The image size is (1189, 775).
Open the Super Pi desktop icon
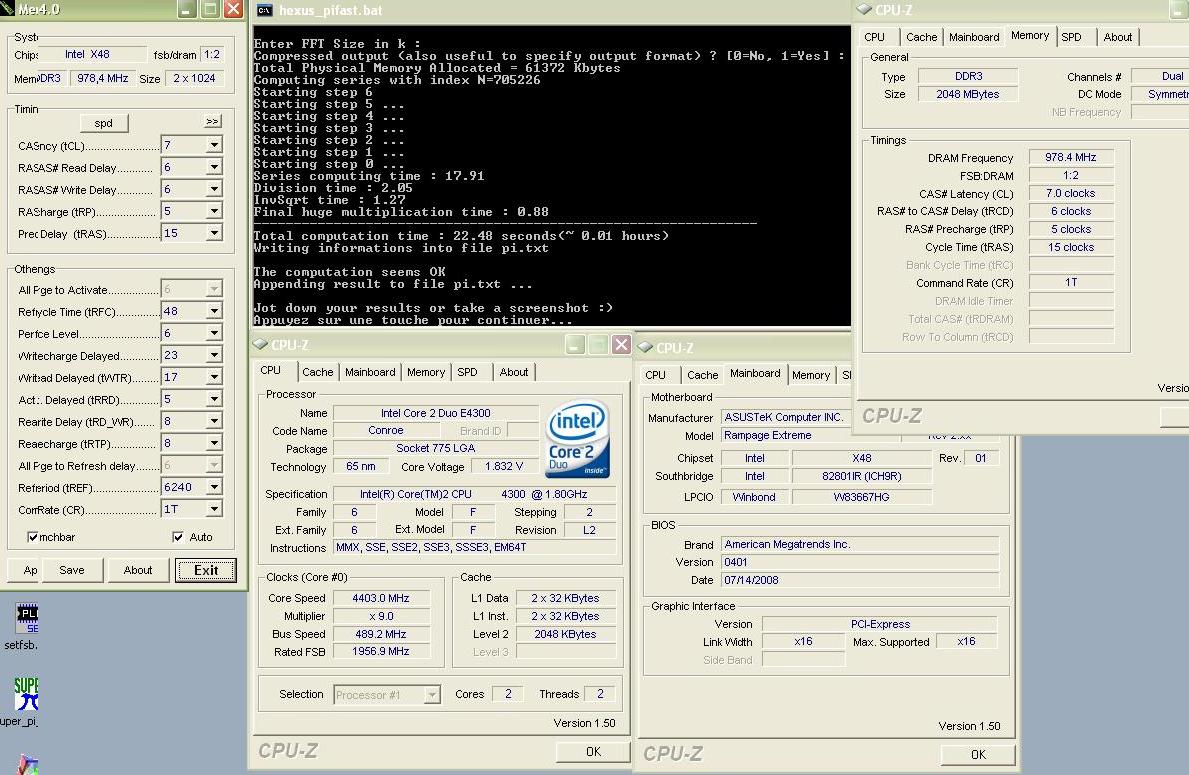tap(27, 693)
